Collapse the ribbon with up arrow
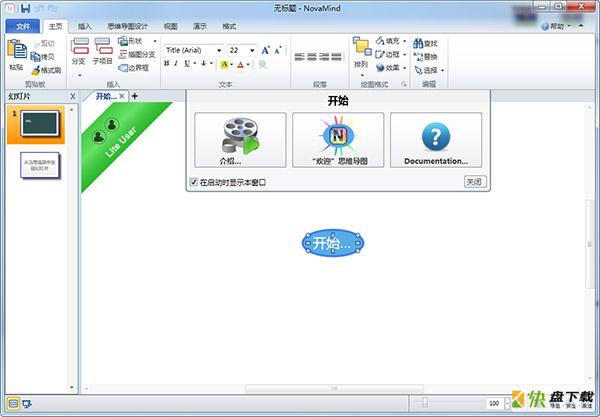The image size is (600, 417). (581, 26)
